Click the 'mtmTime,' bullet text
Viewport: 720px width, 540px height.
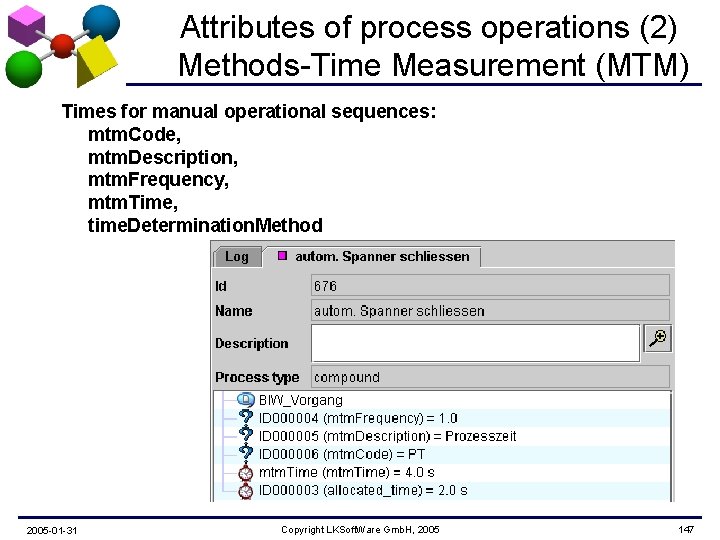point(133,202)
